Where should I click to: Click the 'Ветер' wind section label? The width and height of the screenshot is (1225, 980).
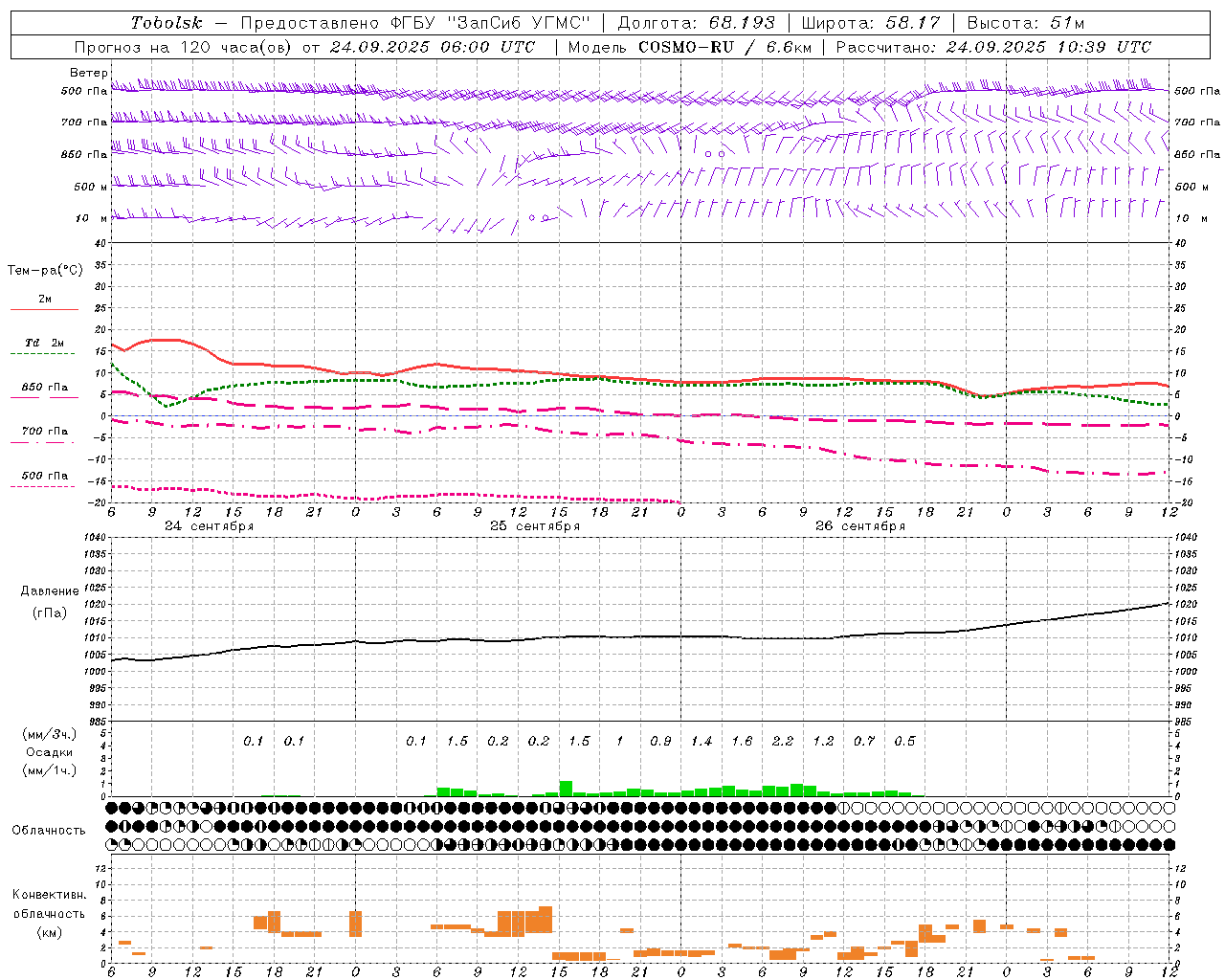coord(88,73)
